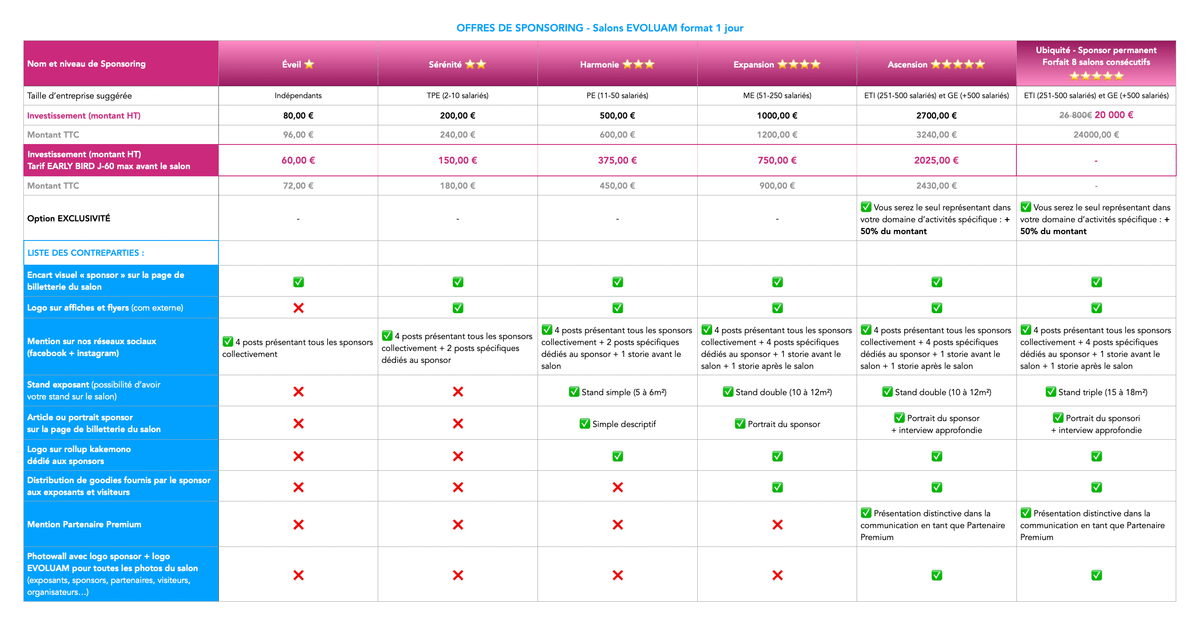Click green checkmark for Harmonie rollup kakemono
This screenshot has width=1200, height=628.
pos(618,456)
